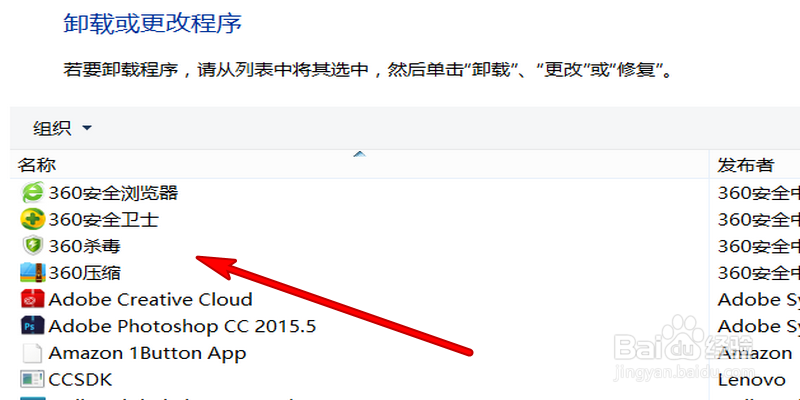The image size is (800, 400).
Task: Click the CCSDK program icon
Action: (x=33, y=379)
